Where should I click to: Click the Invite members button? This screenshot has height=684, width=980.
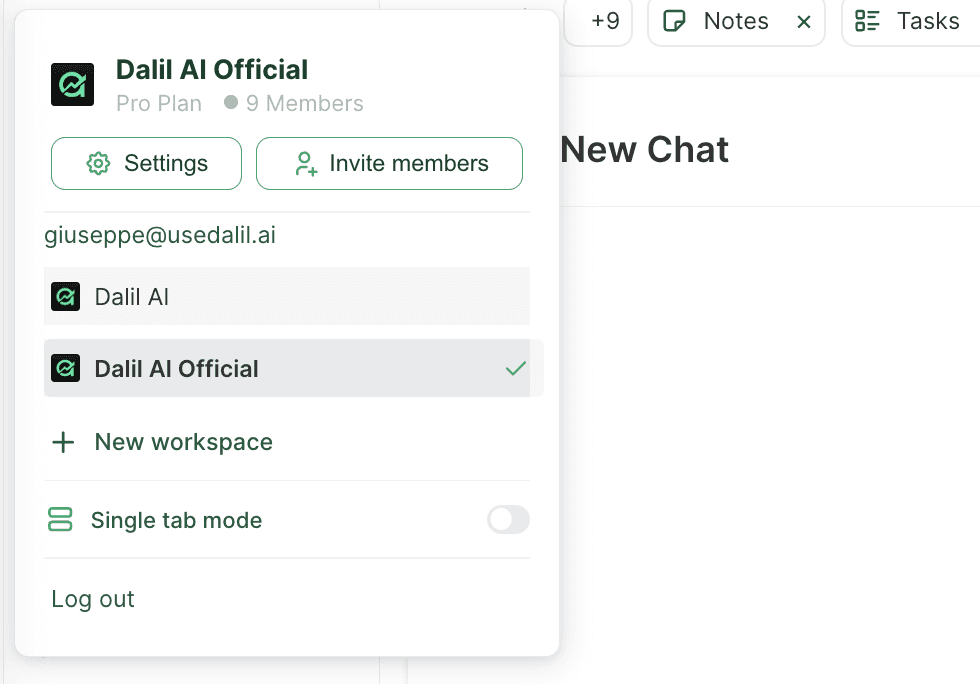(389, 163)
